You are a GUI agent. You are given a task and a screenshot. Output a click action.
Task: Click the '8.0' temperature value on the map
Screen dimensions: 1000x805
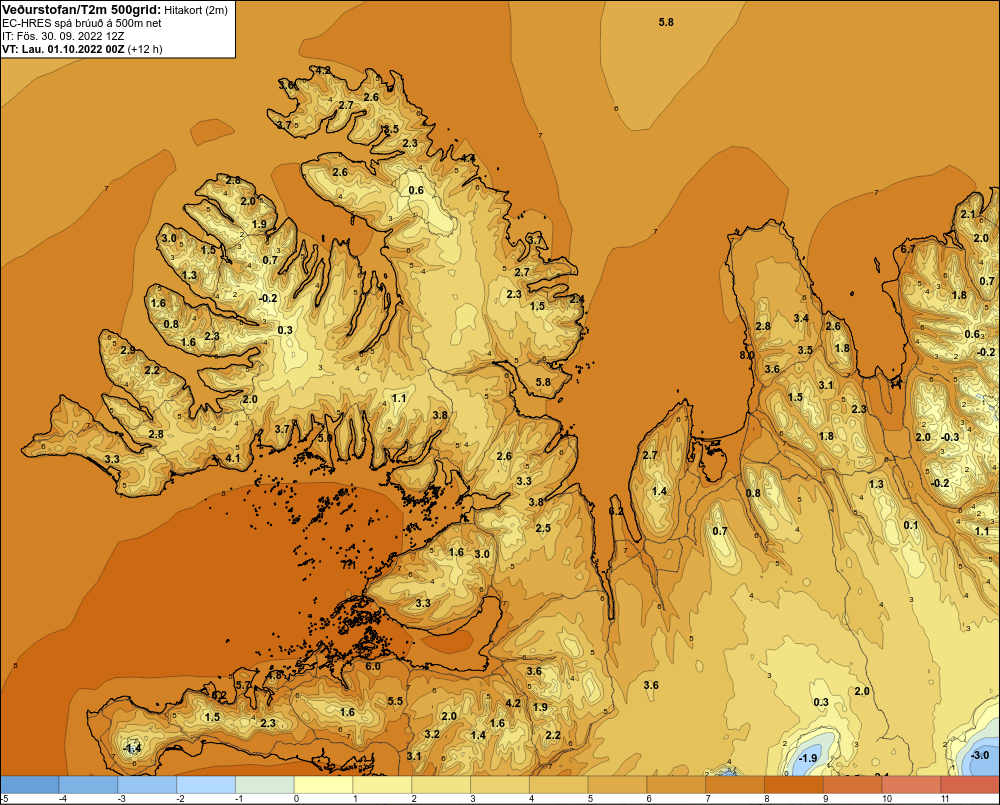[x=746, y=355]
